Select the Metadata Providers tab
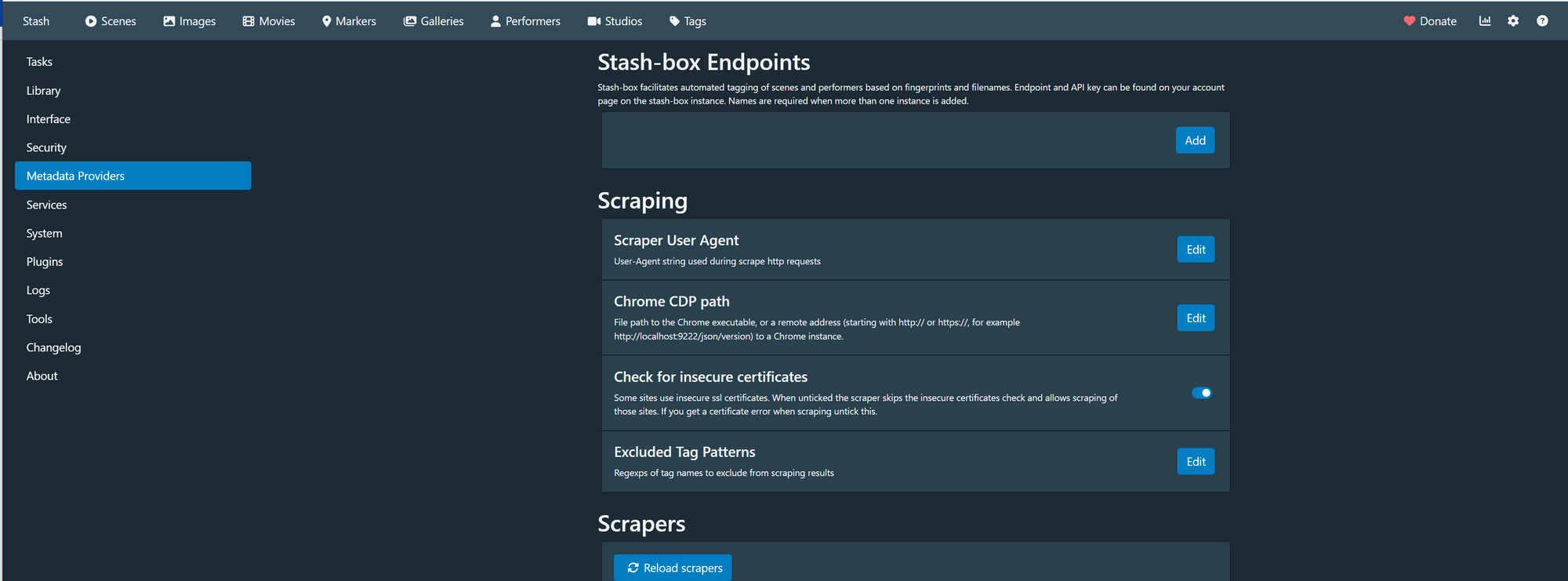The height and width of the screenshot is (581, 1568). tap(133, 176)
